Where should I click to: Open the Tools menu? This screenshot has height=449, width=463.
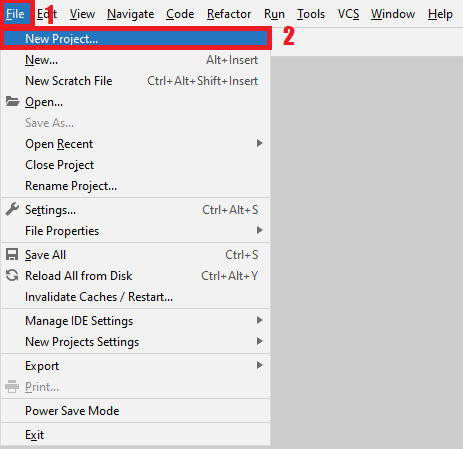tap(311, 14)
